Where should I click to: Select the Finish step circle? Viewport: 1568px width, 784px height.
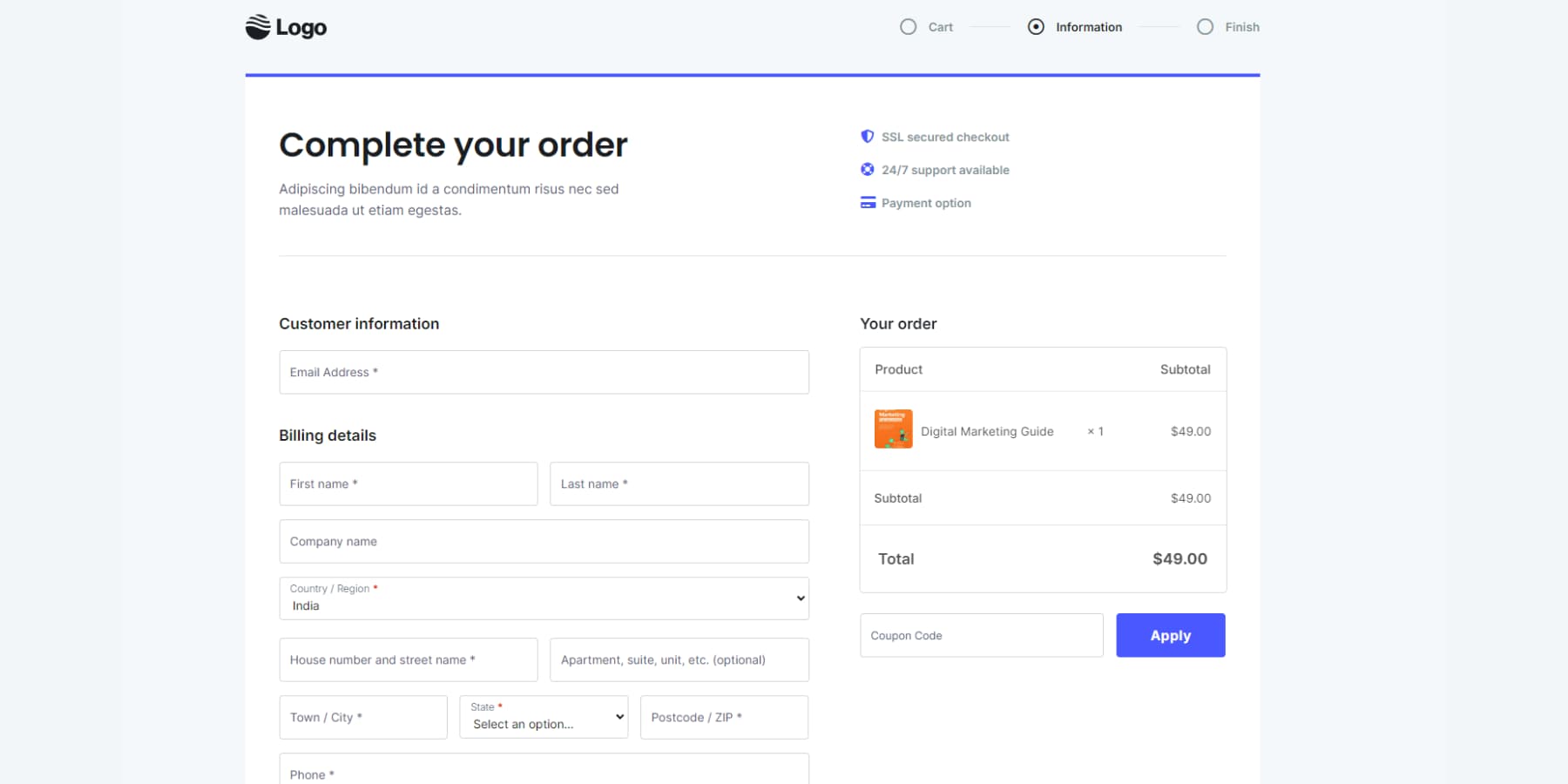[x=1206, y=26]
